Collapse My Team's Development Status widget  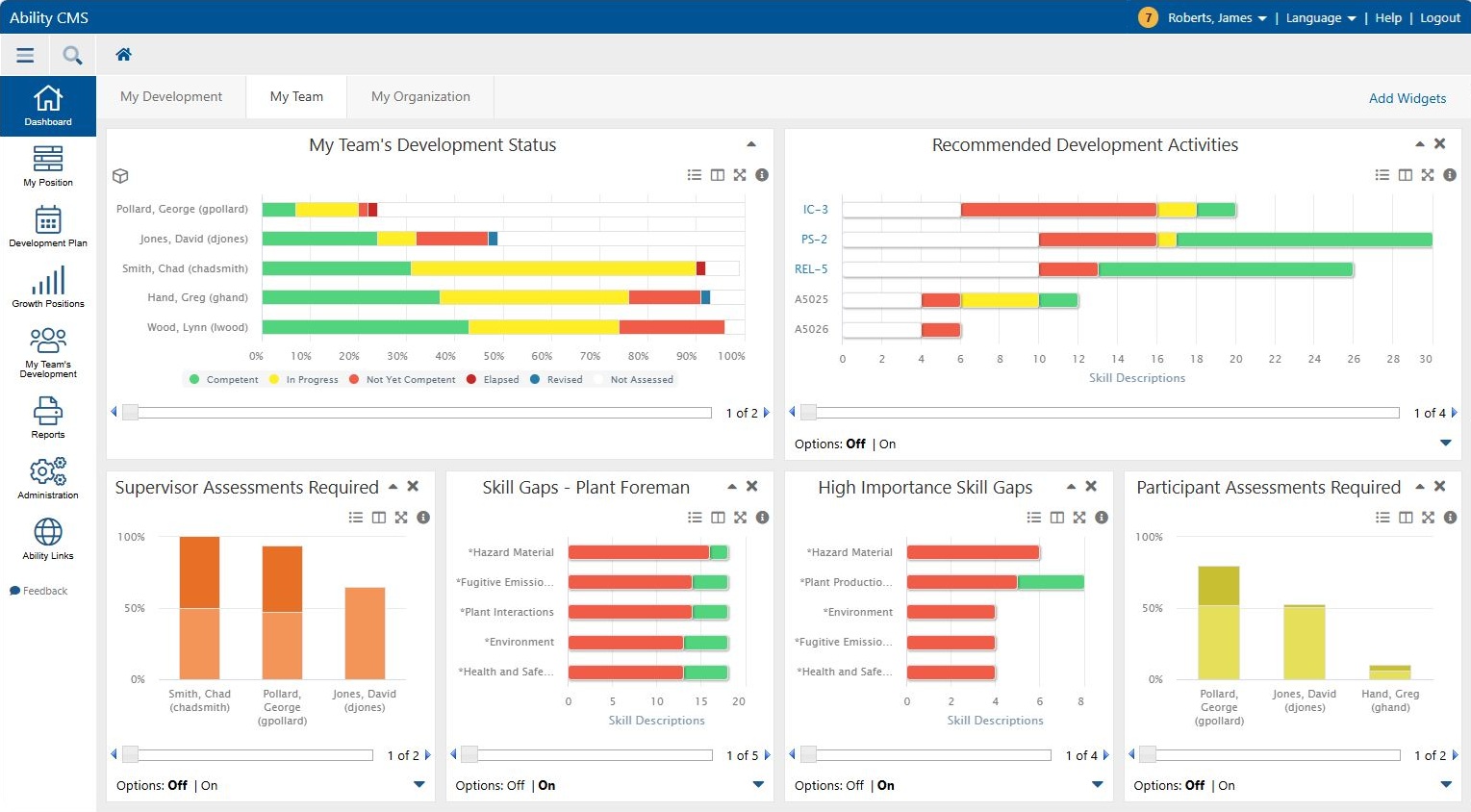(x=751, y=143)
